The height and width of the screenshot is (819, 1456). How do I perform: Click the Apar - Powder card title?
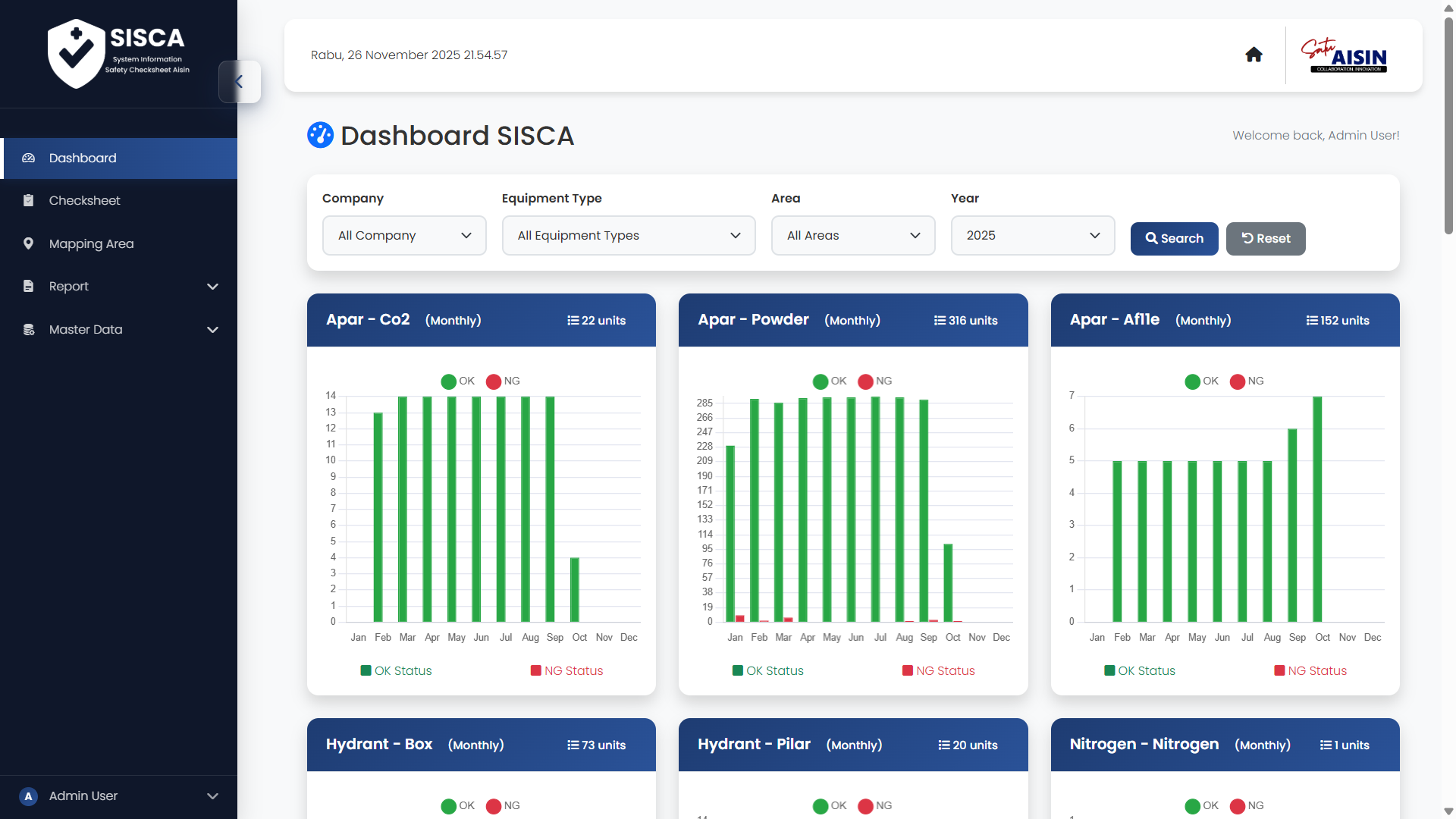click(x=753, y=320)
